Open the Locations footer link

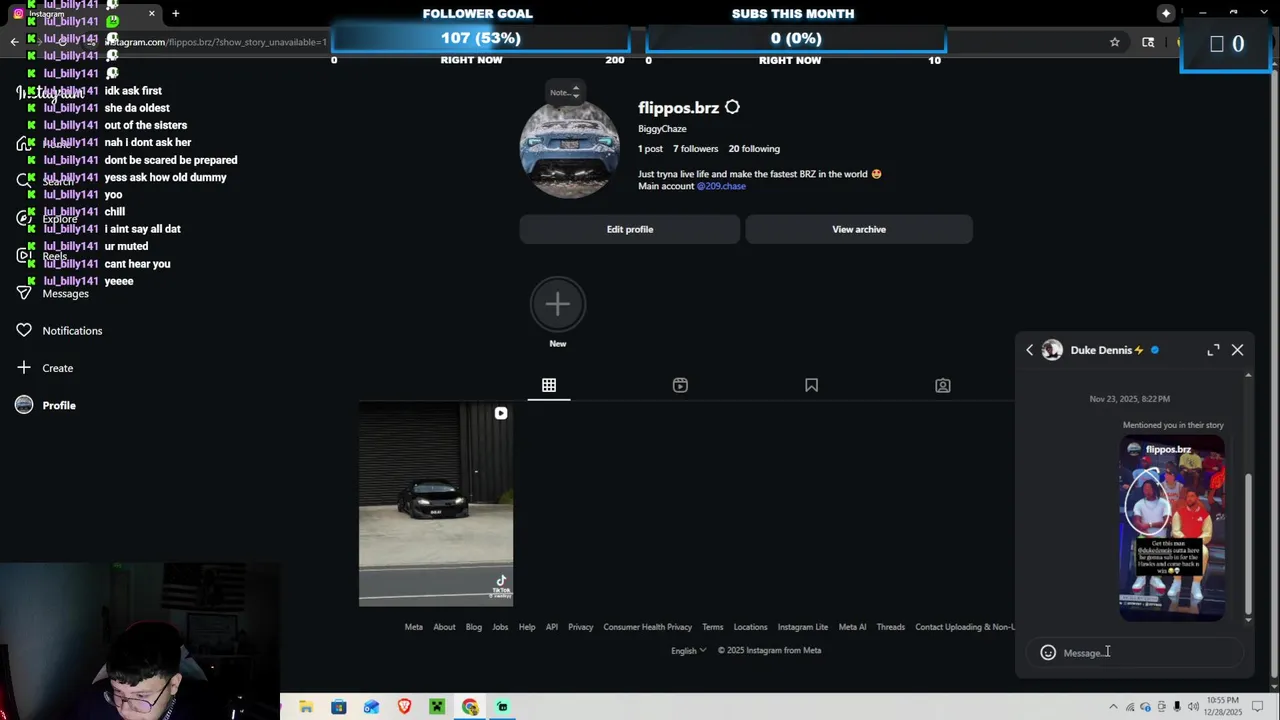(750, 627)
